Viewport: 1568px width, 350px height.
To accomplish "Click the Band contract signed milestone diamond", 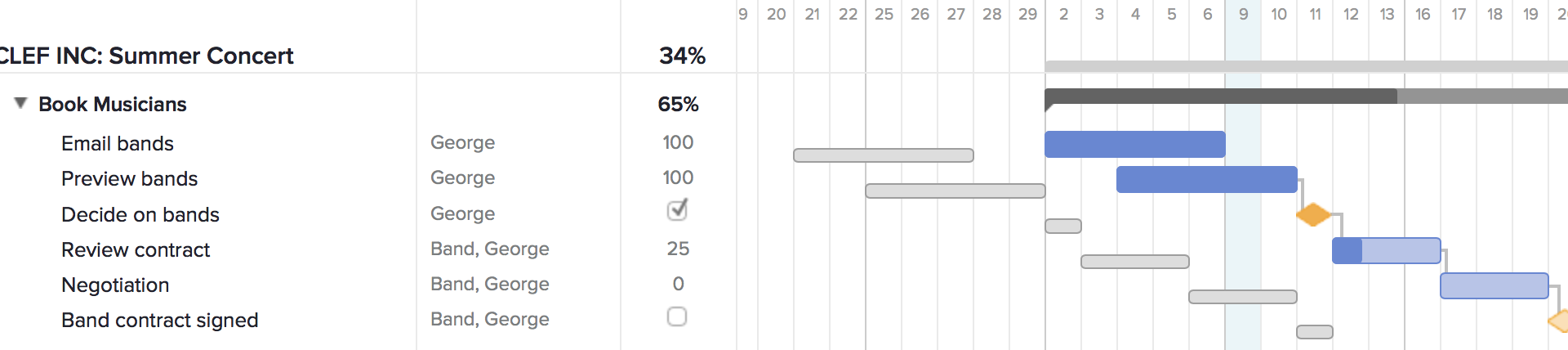I will 1559,321.
